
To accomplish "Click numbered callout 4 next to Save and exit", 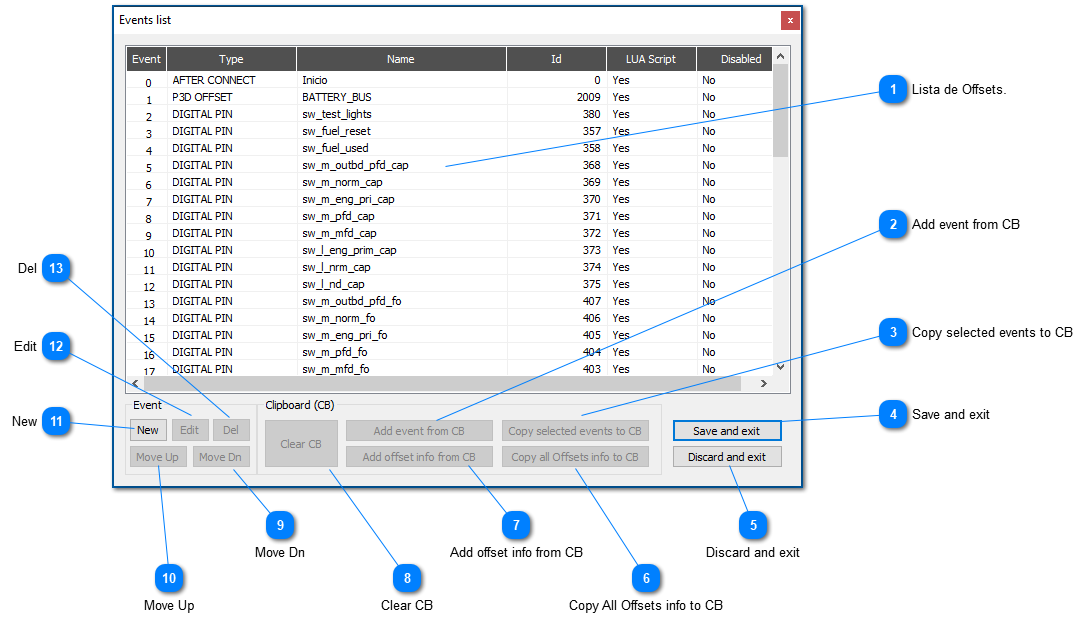I will (892, 414).
